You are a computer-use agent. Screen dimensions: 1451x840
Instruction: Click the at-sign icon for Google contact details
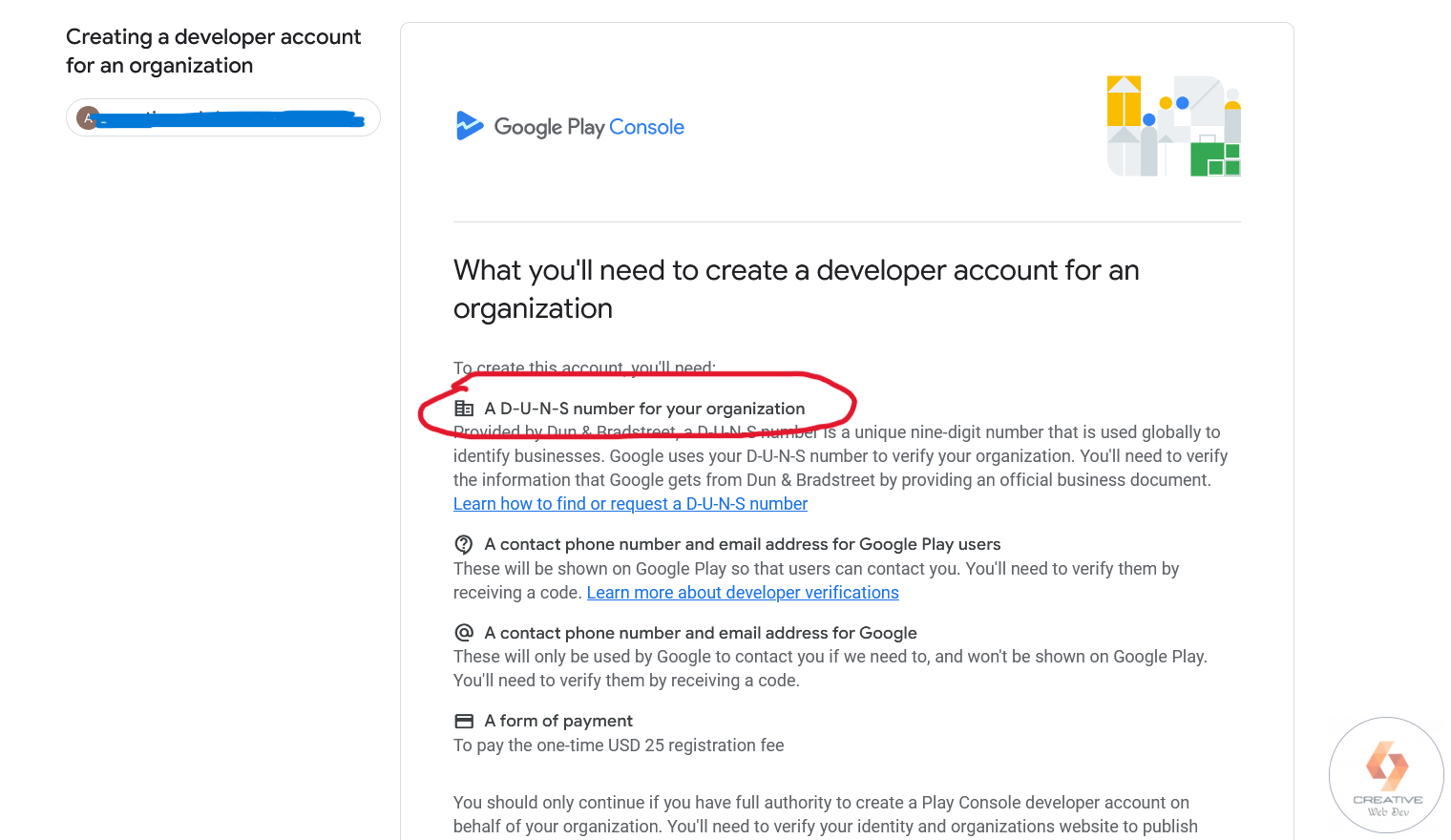464,633
